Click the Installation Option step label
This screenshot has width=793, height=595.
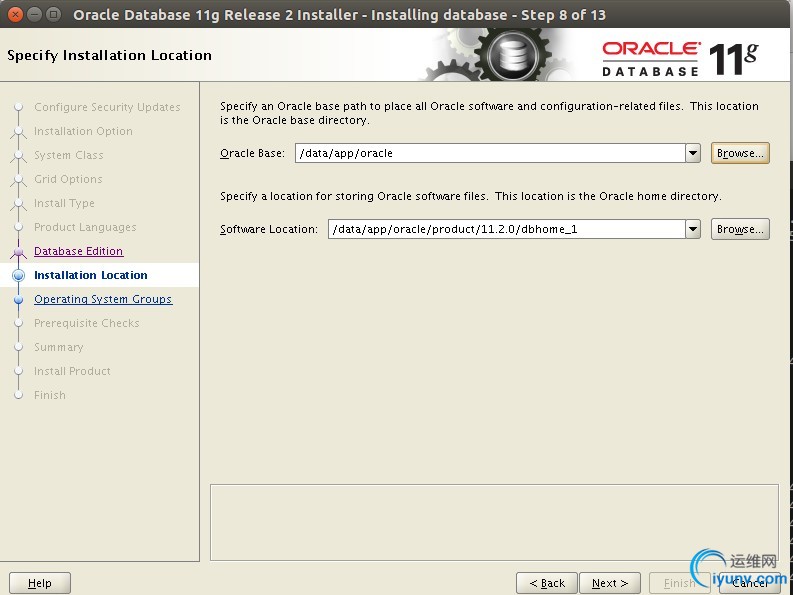[83, 131]
